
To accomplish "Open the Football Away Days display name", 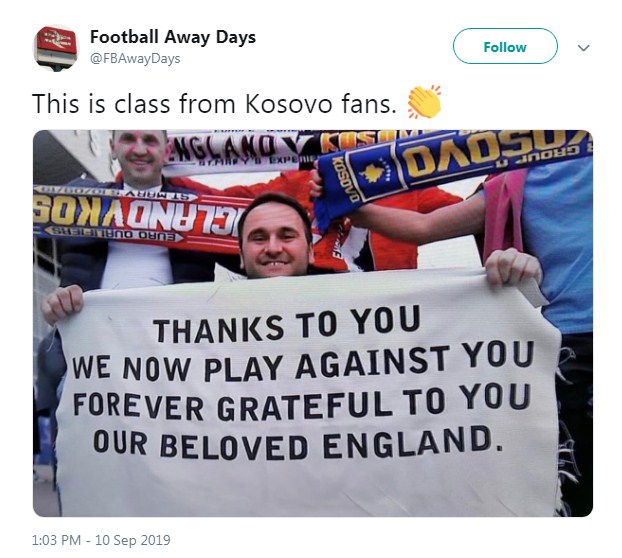I will tap(173, 37).
